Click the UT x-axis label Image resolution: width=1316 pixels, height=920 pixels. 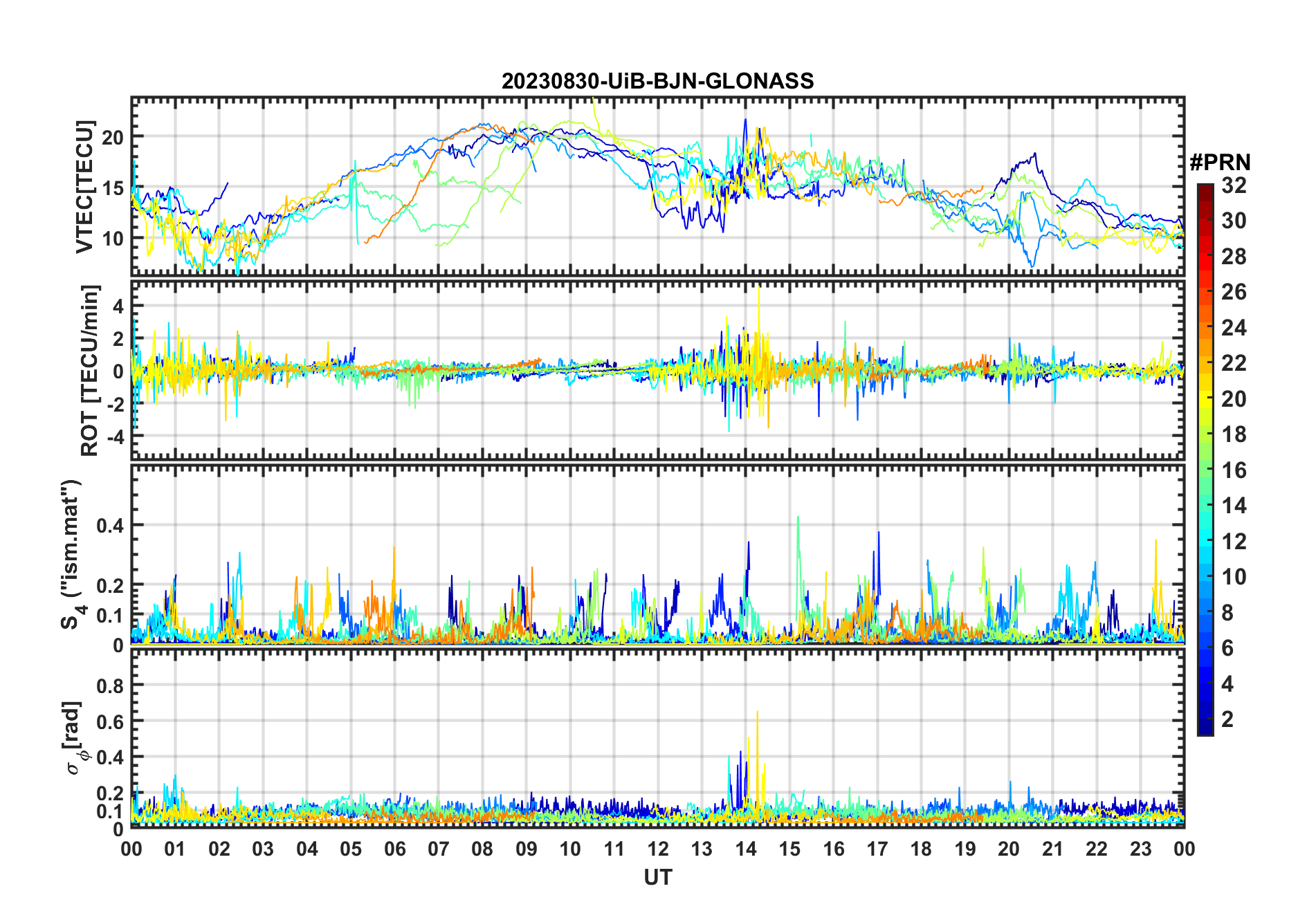pos(657,877)
